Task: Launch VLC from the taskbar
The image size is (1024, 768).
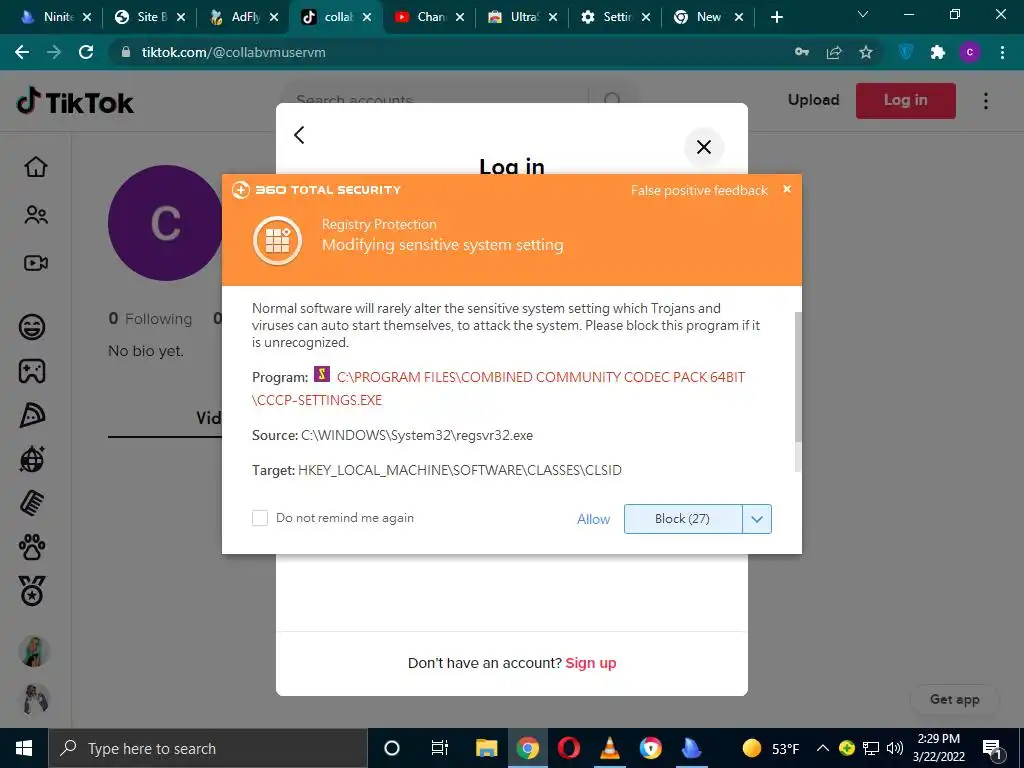Action: [x=610, y=748]
